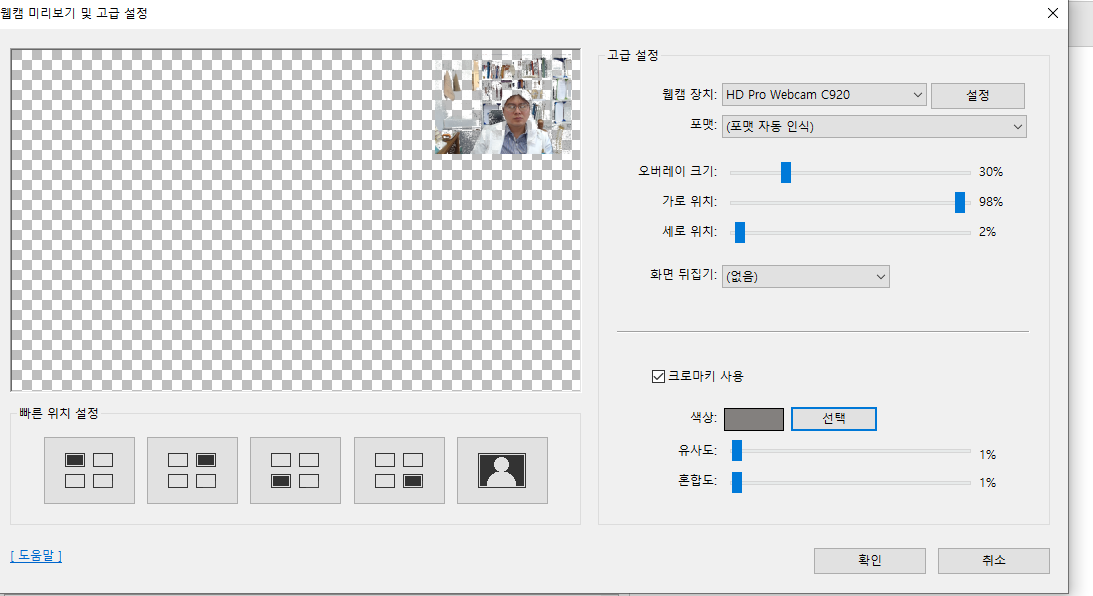Select top-left quick position preset
The width and height of the screenshot is (1093, 596).
(89, 471)
